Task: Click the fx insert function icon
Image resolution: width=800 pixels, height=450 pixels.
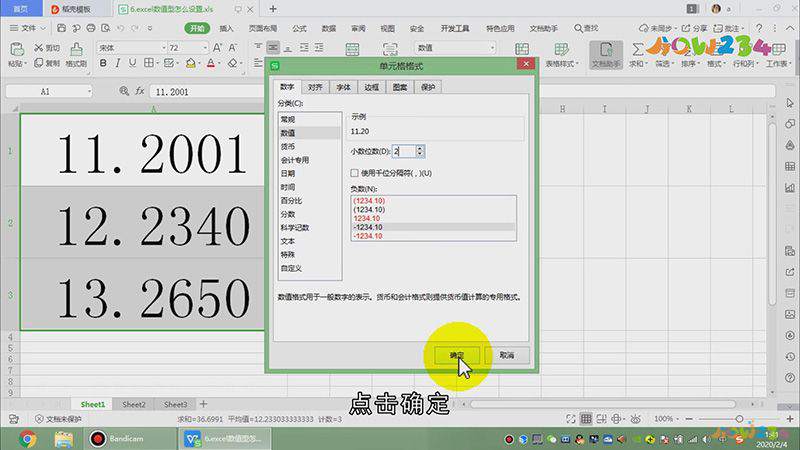Action: pyautogui.click(x=140, y=91)
